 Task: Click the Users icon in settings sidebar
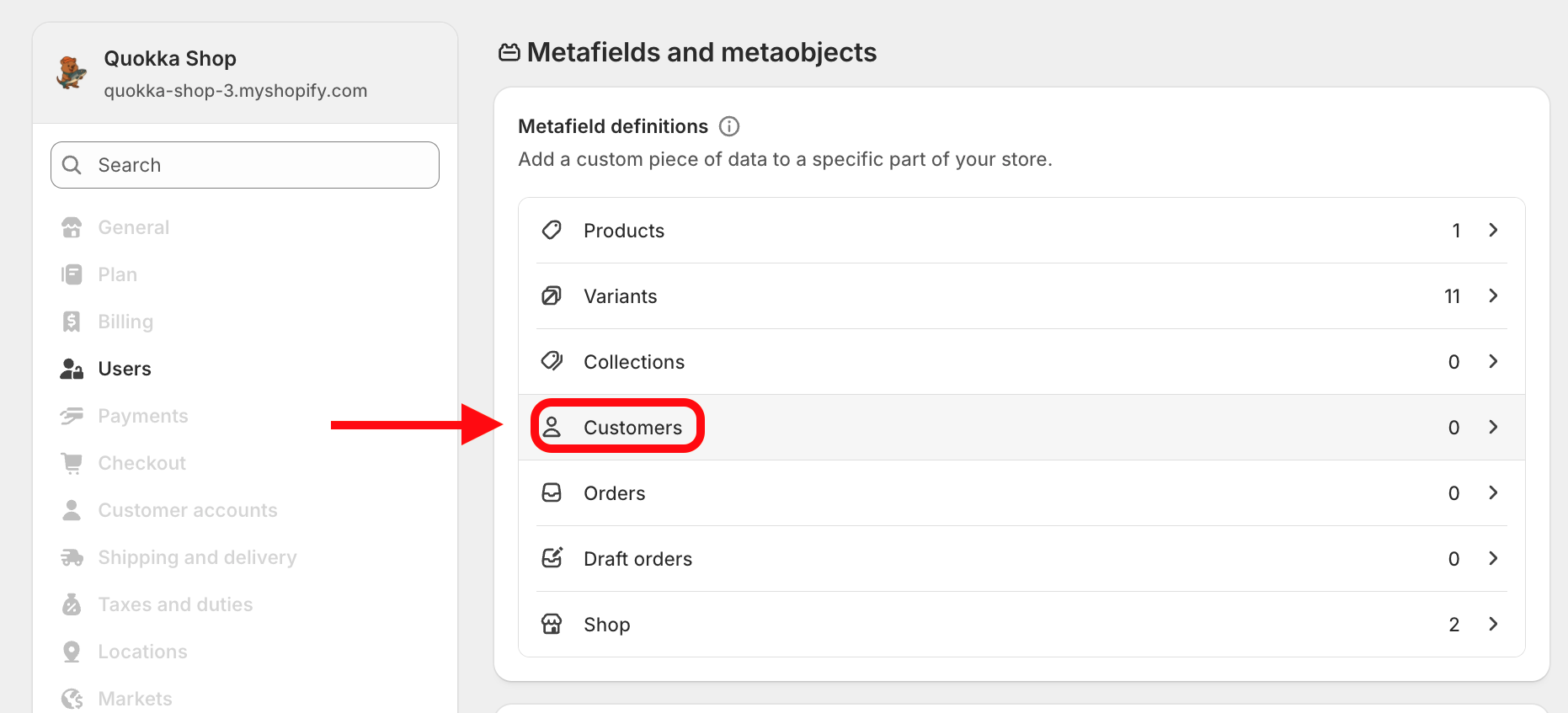[72, 369]
